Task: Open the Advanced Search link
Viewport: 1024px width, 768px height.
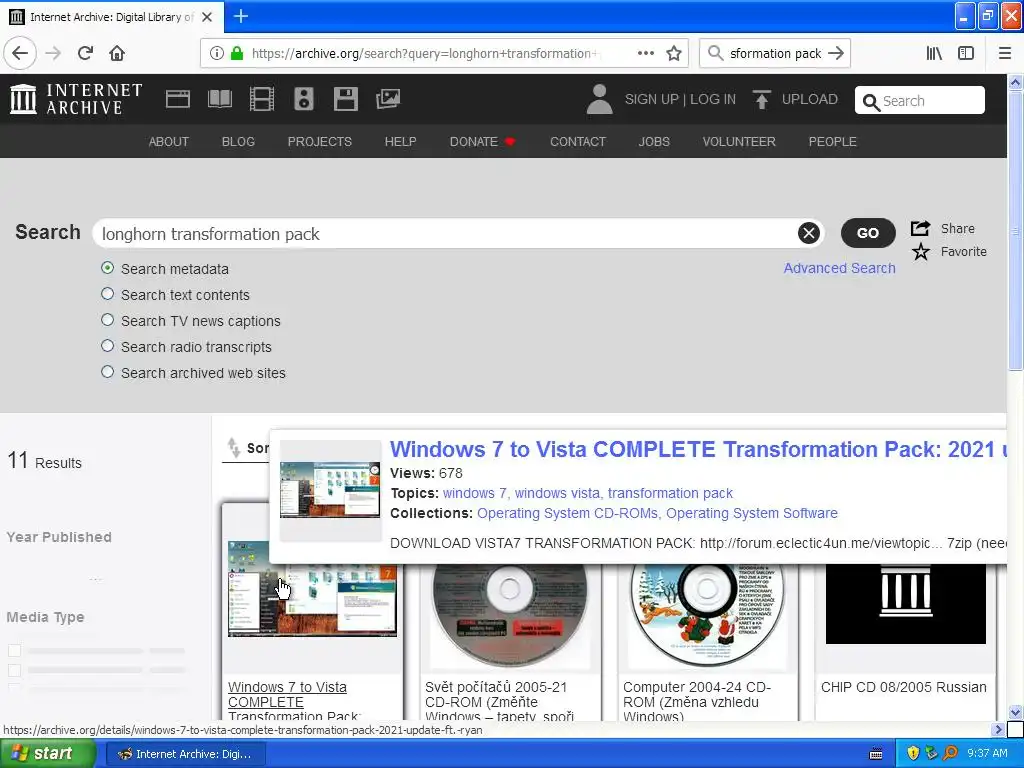Action: point(839,268)
